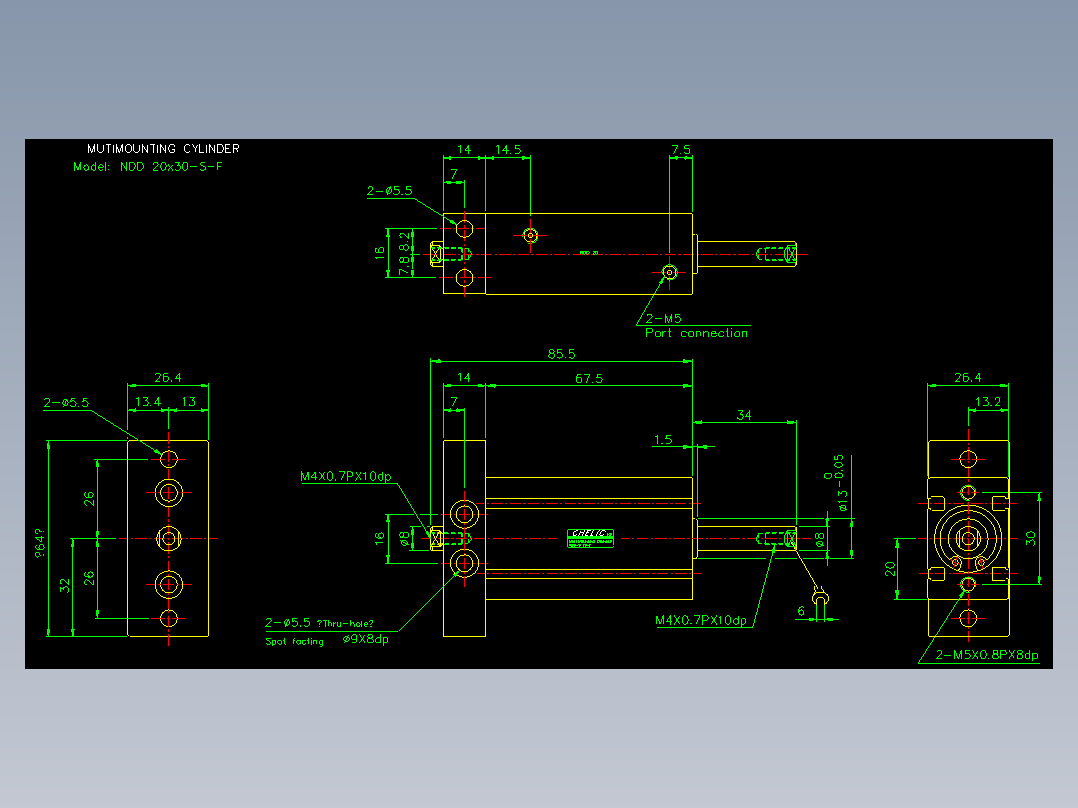
Task: Select the 'M4X0.7PX10dp' callout near the rod end
Action: point(701,620)
